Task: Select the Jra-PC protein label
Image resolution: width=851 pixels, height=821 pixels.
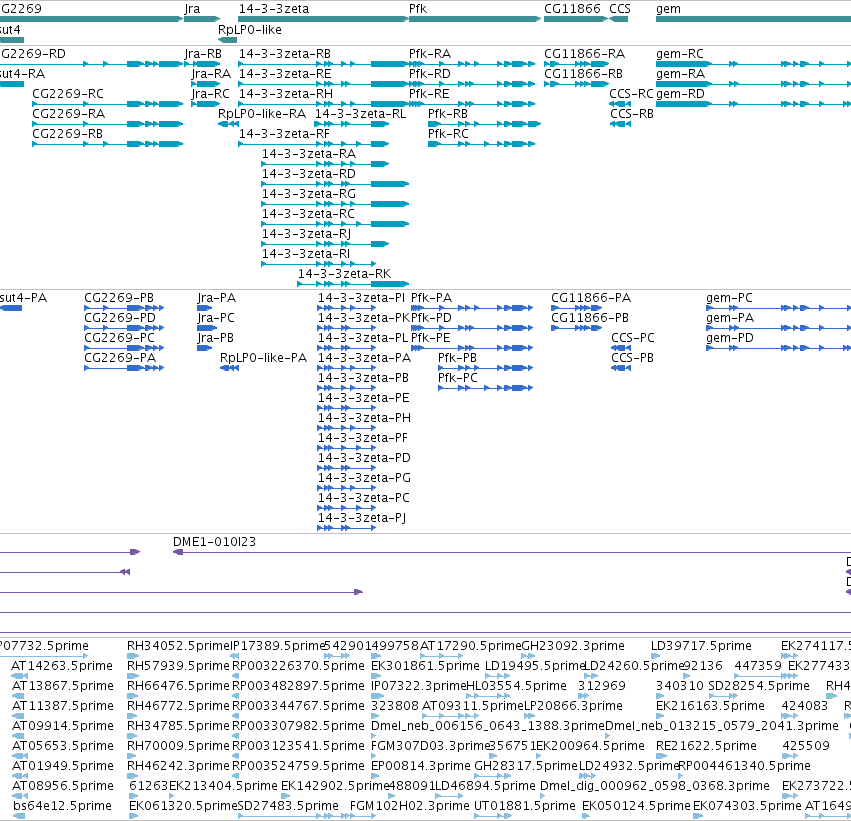Action: 215,318
